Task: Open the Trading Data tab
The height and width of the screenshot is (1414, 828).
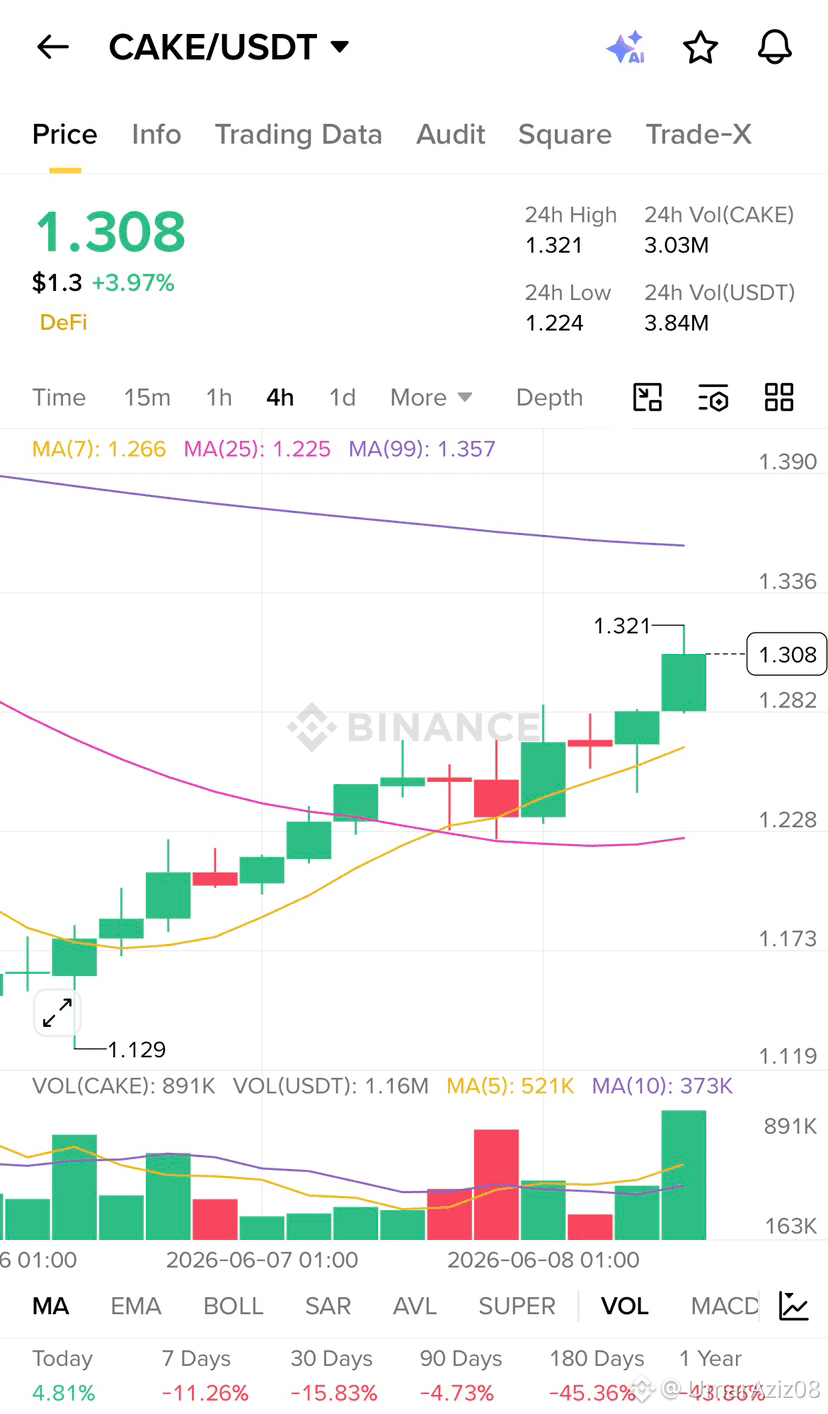Action: point(298,135)
